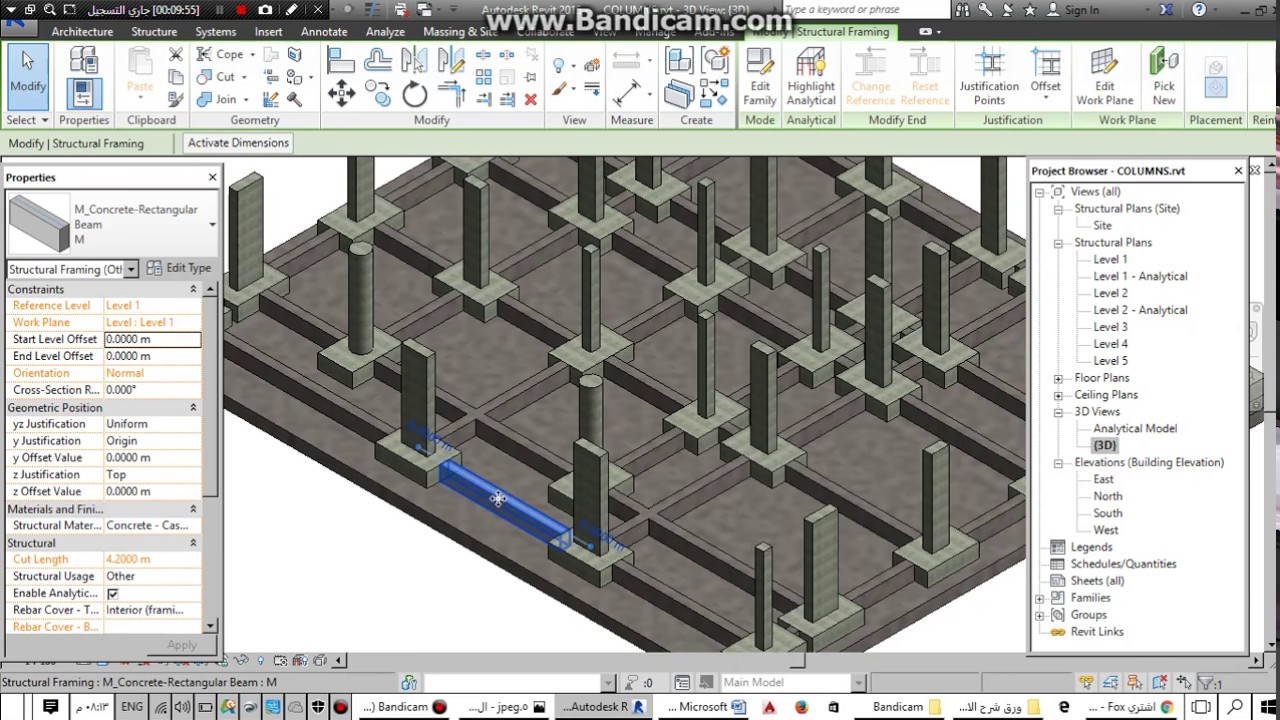Click the red Delete X icon
Image resolution: width=1280 pixels, height=720 pixels.
pos(530,99)
